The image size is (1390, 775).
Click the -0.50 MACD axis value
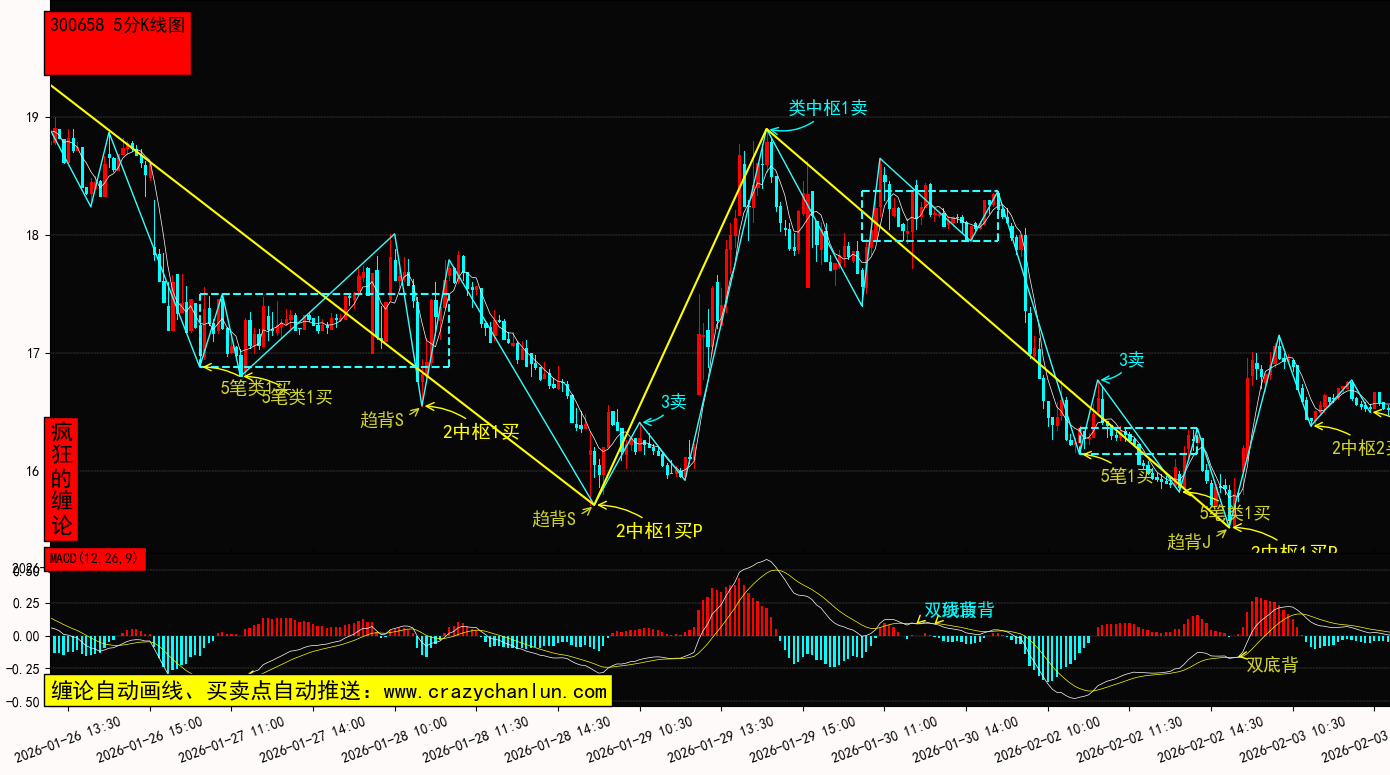click(x=24, y=702)
